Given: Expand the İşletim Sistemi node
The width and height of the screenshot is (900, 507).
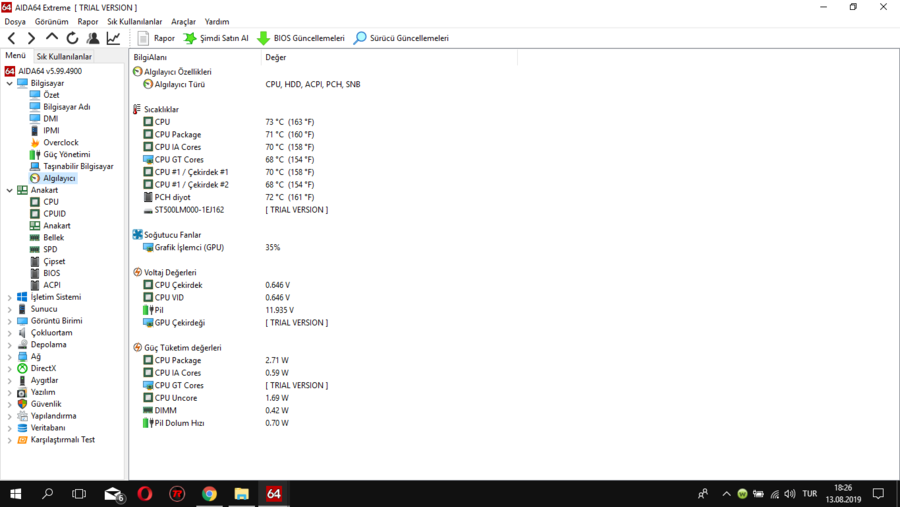Looking at the screenshot, I should tap(9, 297).
